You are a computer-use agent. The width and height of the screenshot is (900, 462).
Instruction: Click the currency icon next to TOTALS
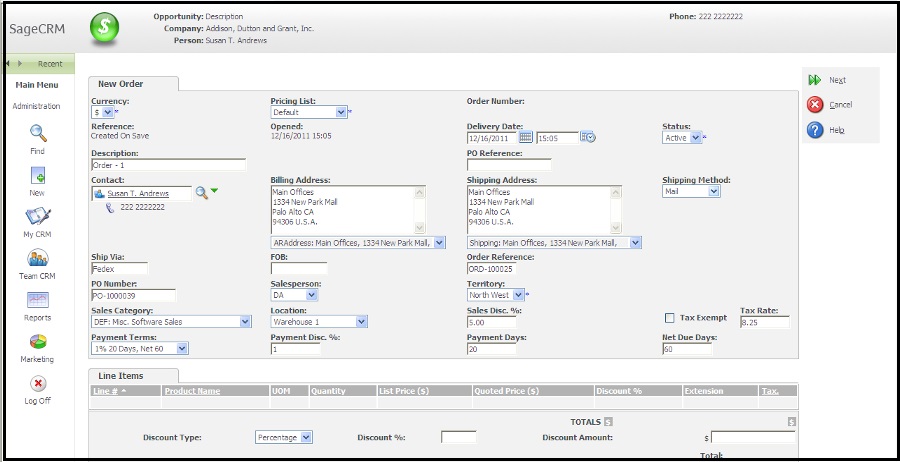tap(608, 422)
